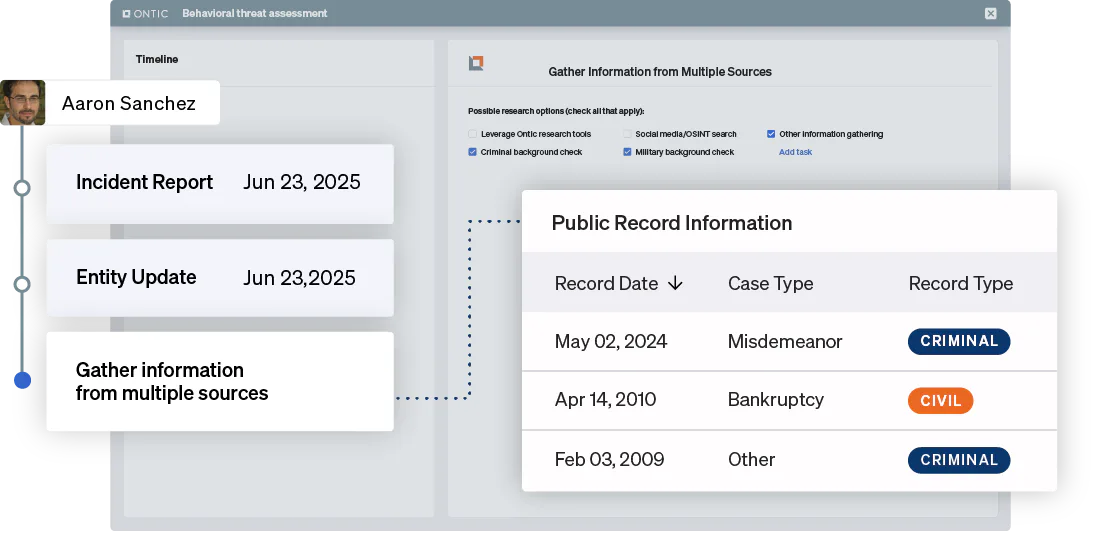Uncheck Military background check

click(628, 152)
